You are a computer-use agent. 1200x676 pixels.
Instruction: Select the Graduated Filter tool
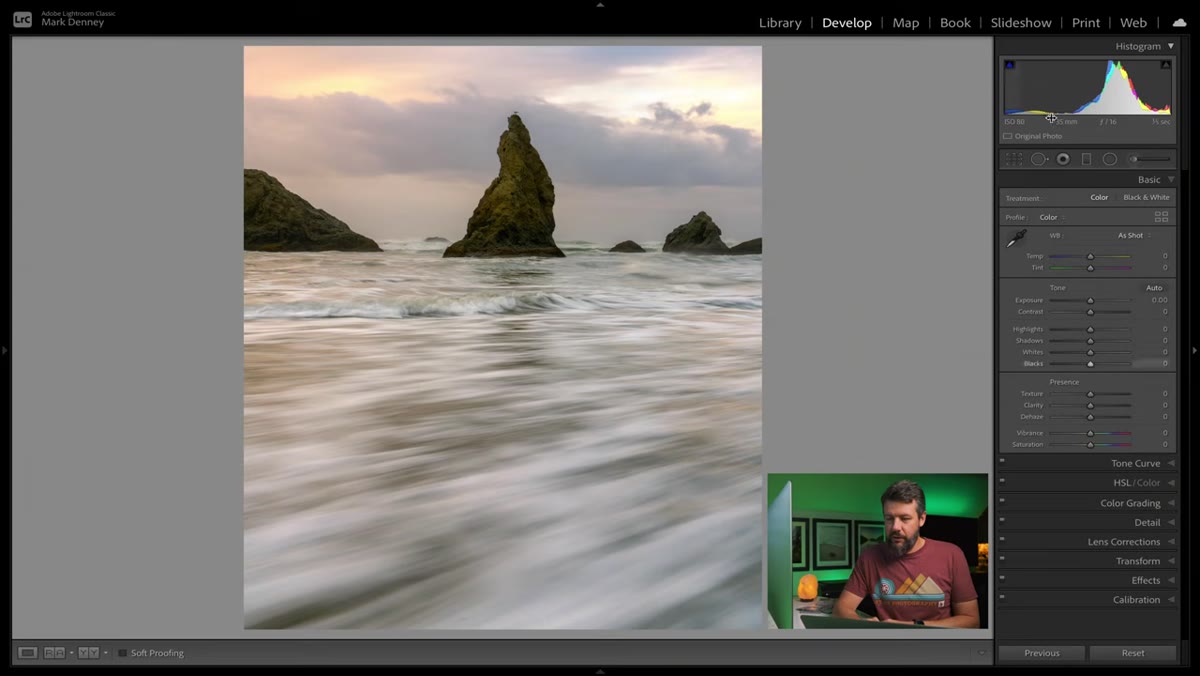tap(1086, 159)
